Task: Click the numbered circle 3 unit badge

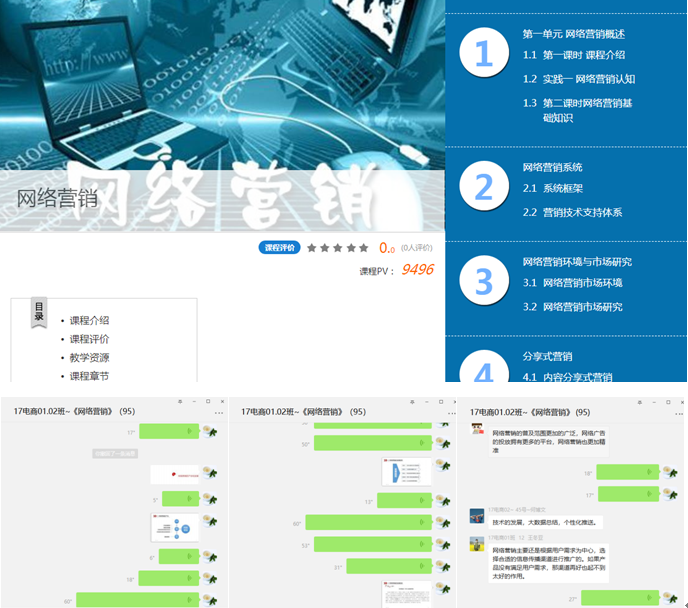Action: [484, 281]
